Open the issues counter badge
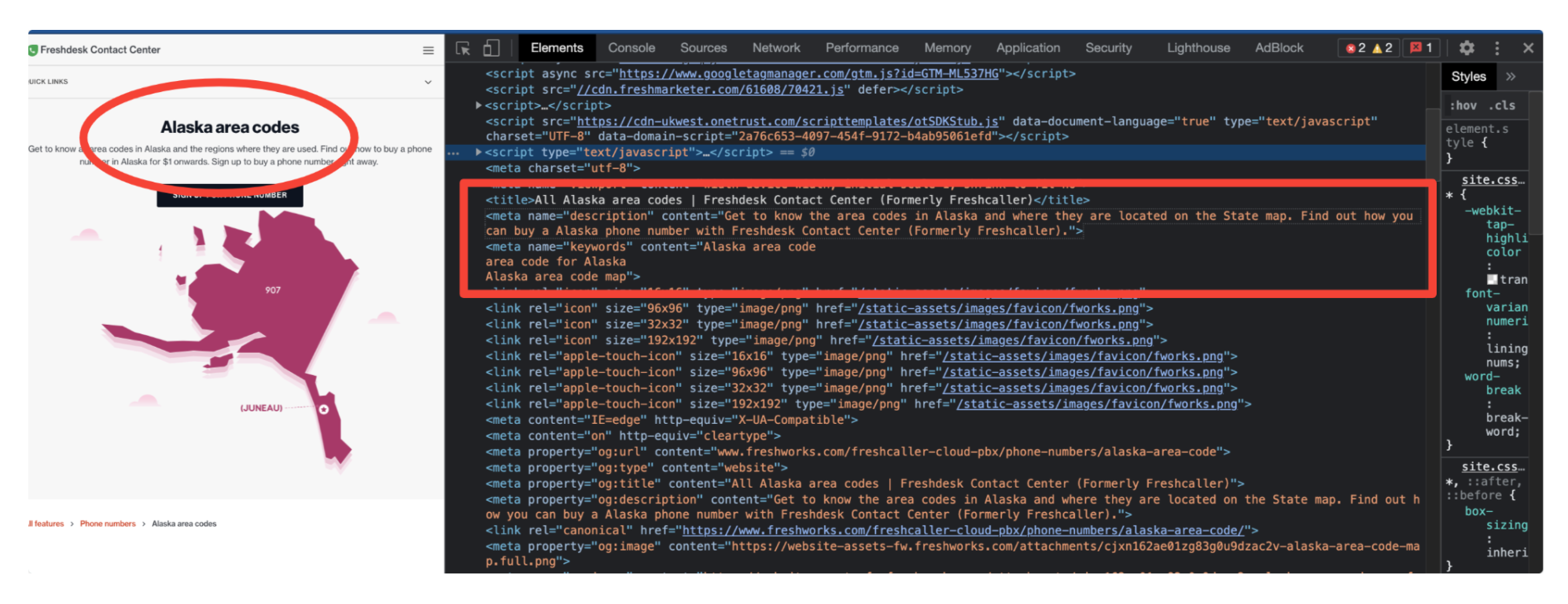Viewport: 1568px width, 604px height. click(x=1422, y=48)
